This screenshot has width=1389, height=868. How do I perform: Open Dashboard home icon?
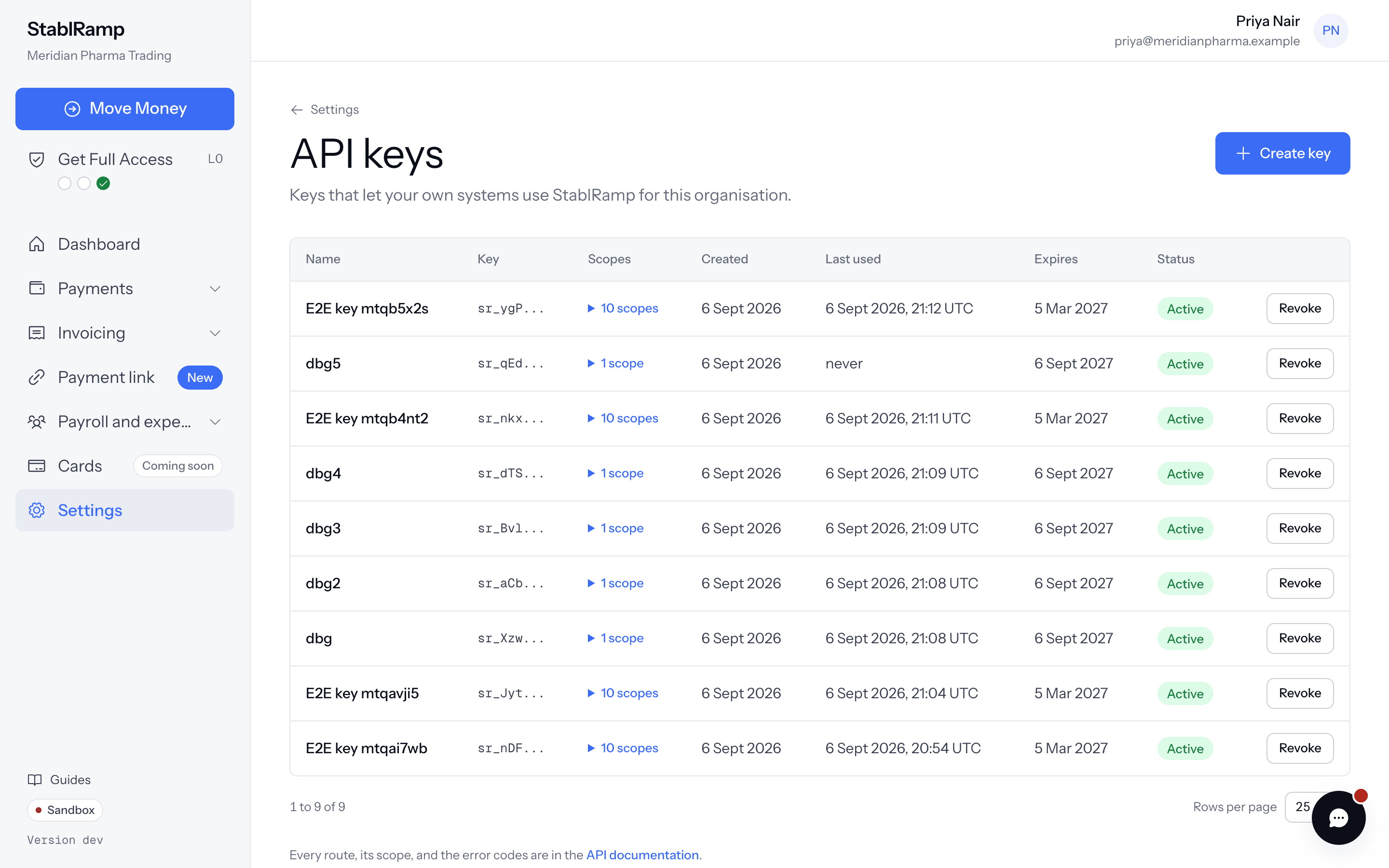(37, 244)
